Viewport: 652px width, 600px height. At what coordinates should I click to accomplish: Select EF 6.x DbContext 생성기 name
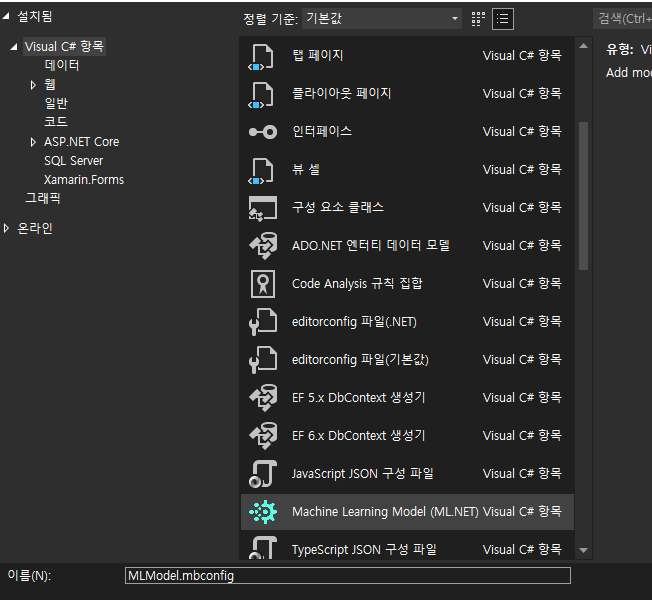tap(358, 436)
